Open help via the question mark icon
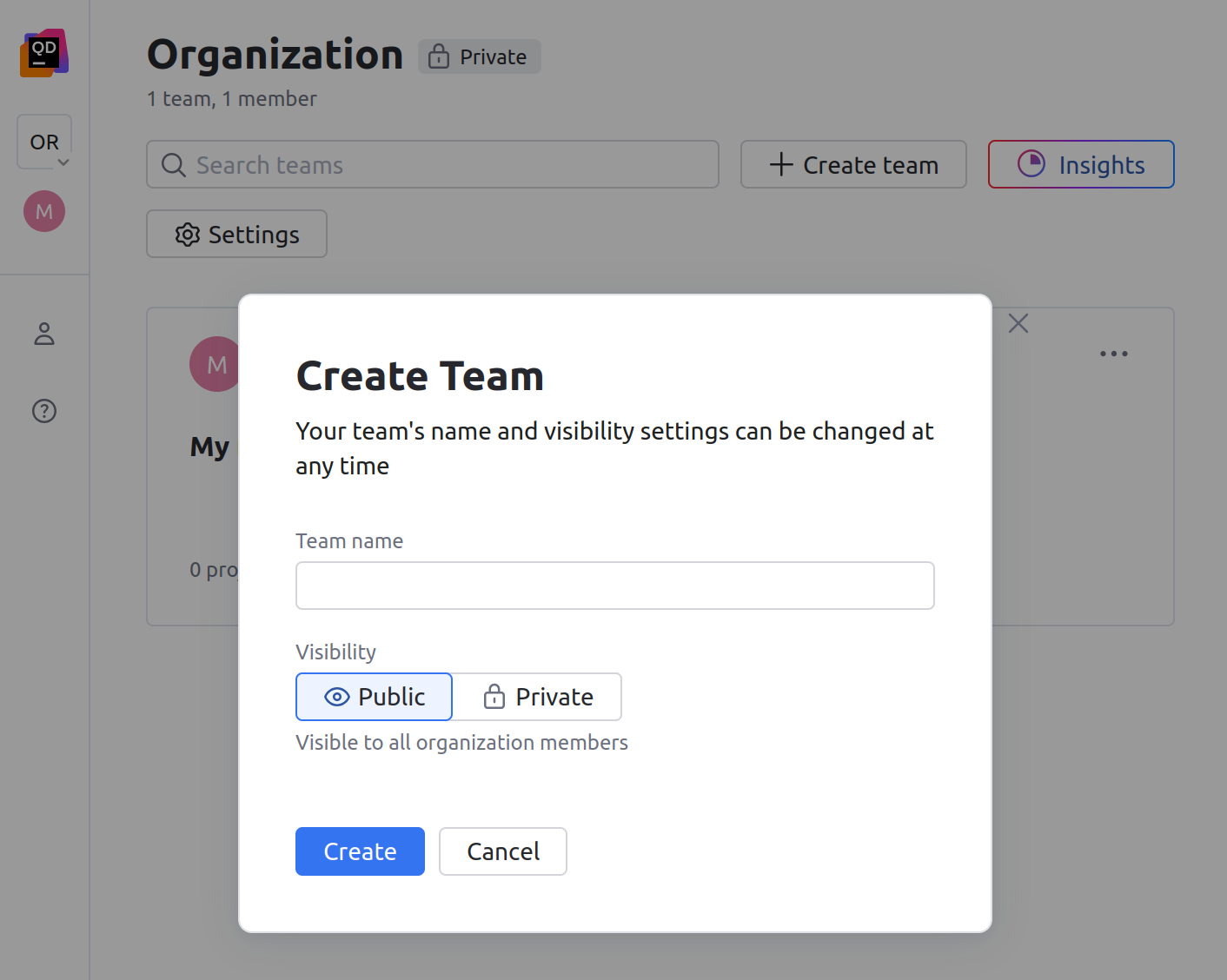 click(x=43, y=411)
